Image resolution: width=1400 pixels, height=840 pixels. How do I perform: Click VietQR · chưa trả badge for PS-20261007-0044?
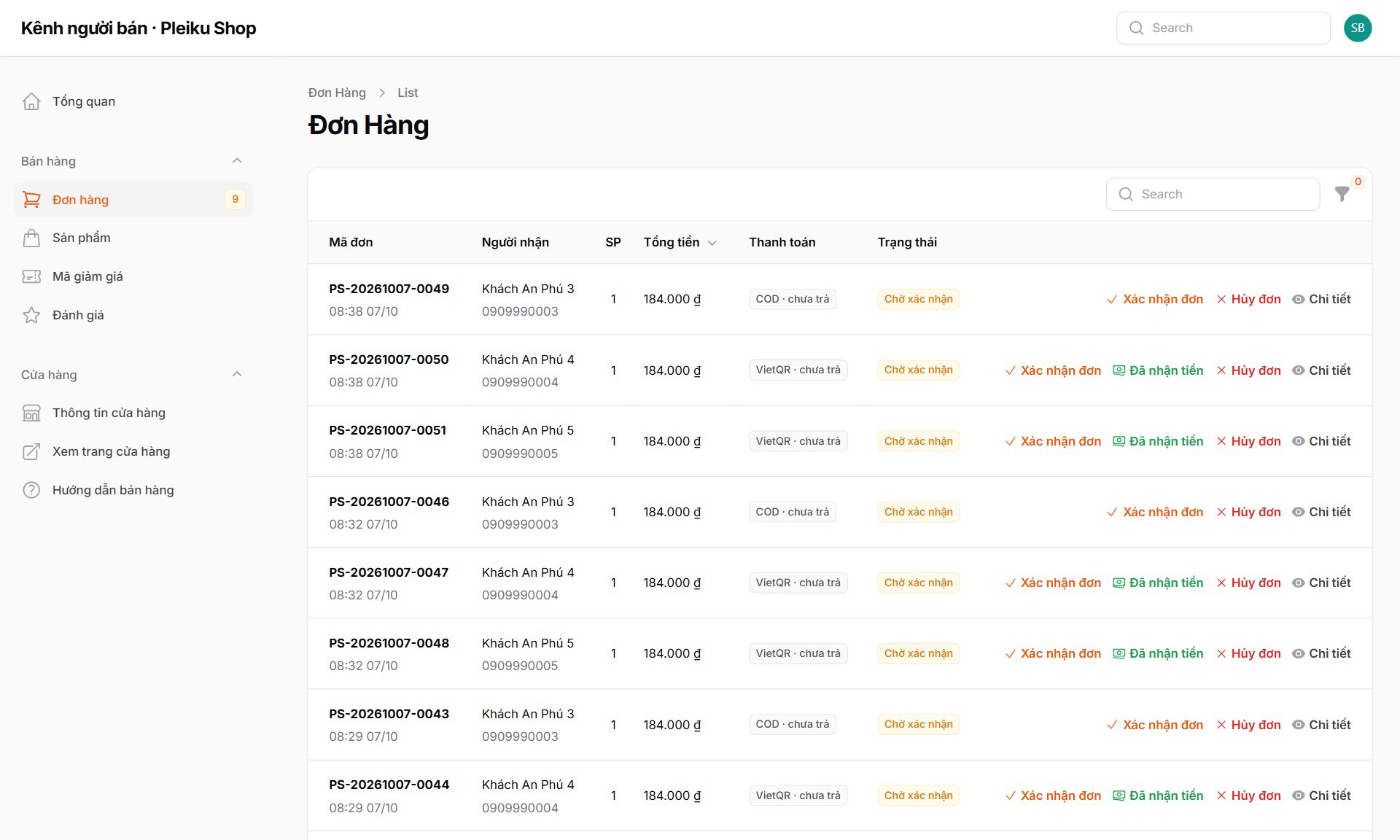click(x=798, y=796)
